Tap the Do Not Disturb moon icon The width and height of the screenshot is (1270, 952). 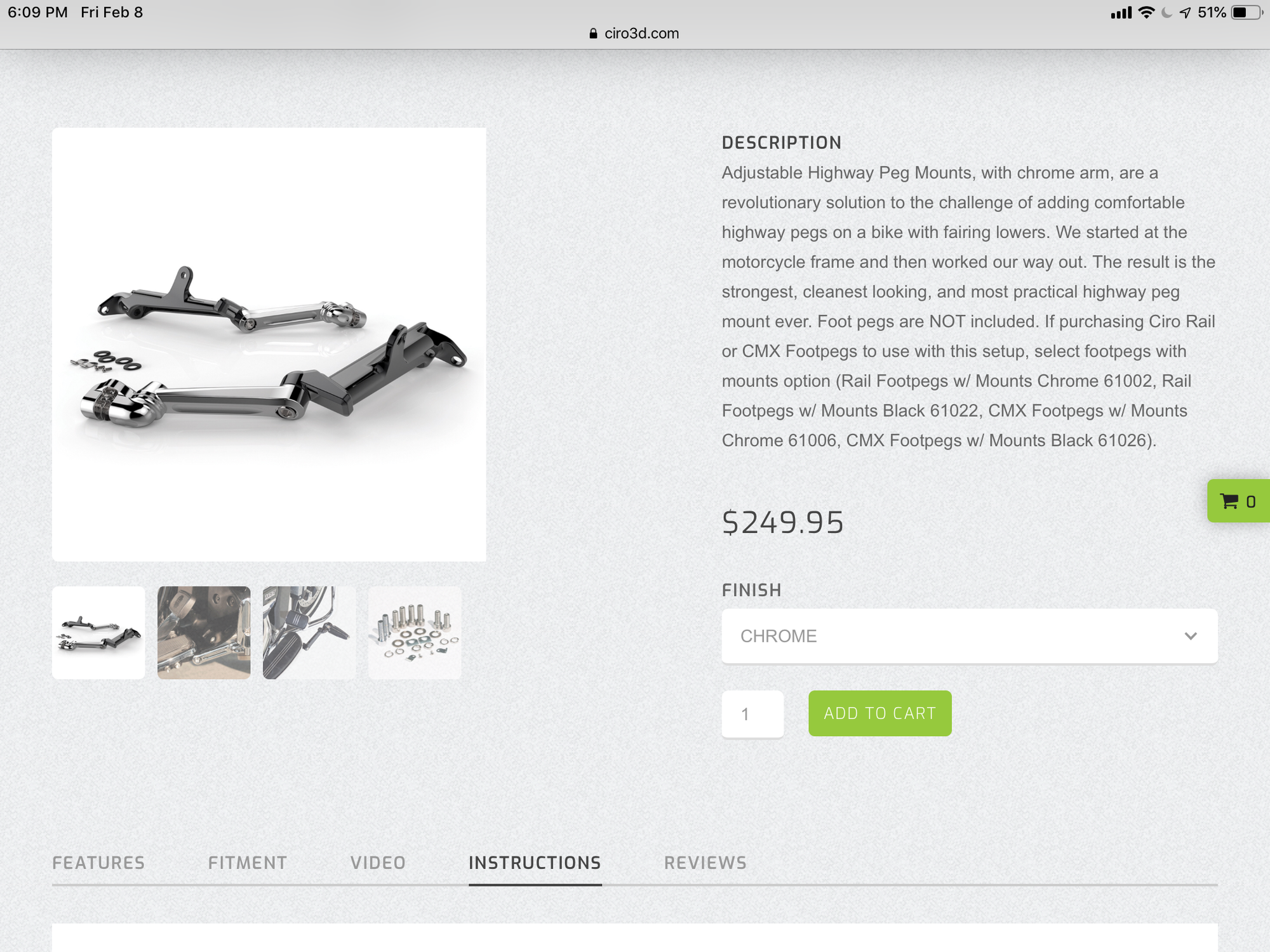[1166, 13]
